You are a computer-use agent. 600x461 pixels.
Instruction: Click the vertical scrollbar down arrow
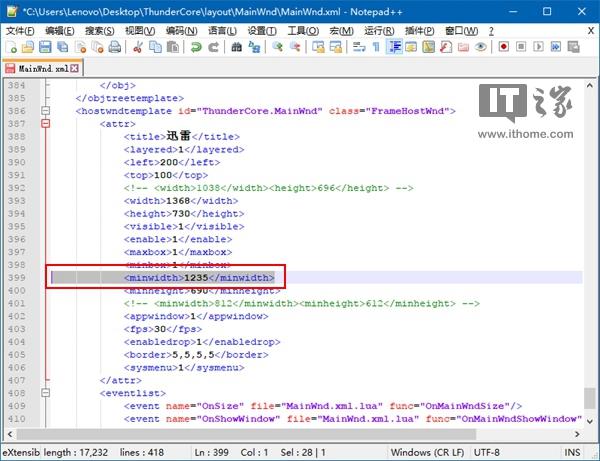[x=590, y=421]
